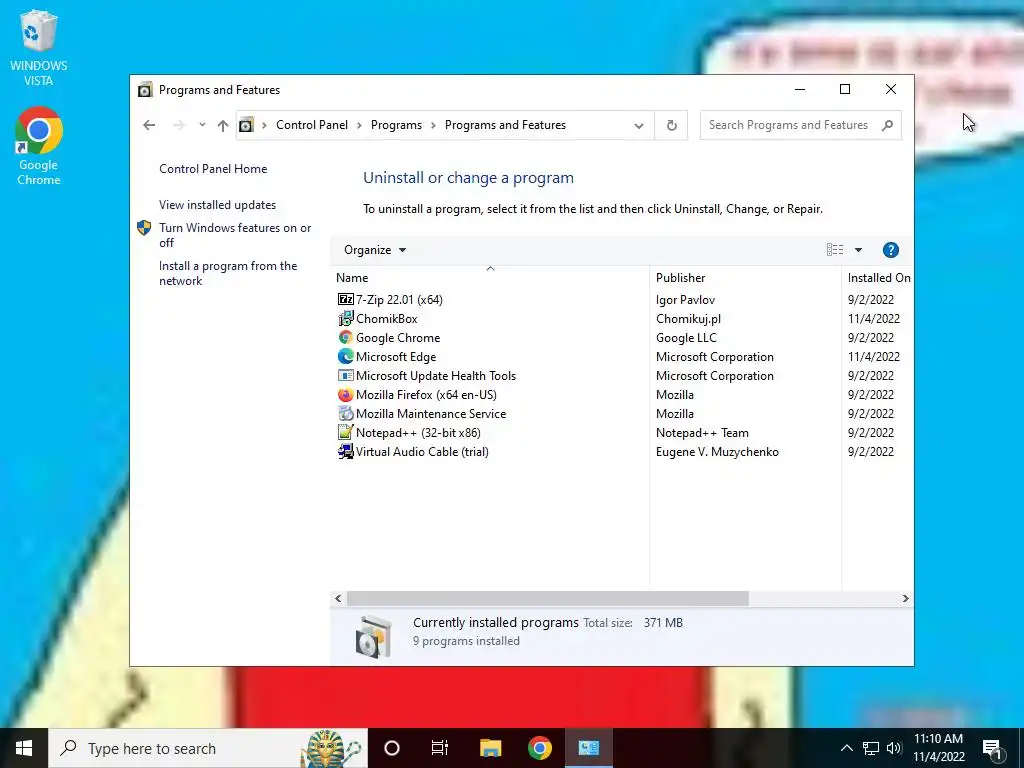Image resolution: width=1024 pixels, height=768 pixels.
Task: Open View installed updates link
Action: click(x=217, y=204)
